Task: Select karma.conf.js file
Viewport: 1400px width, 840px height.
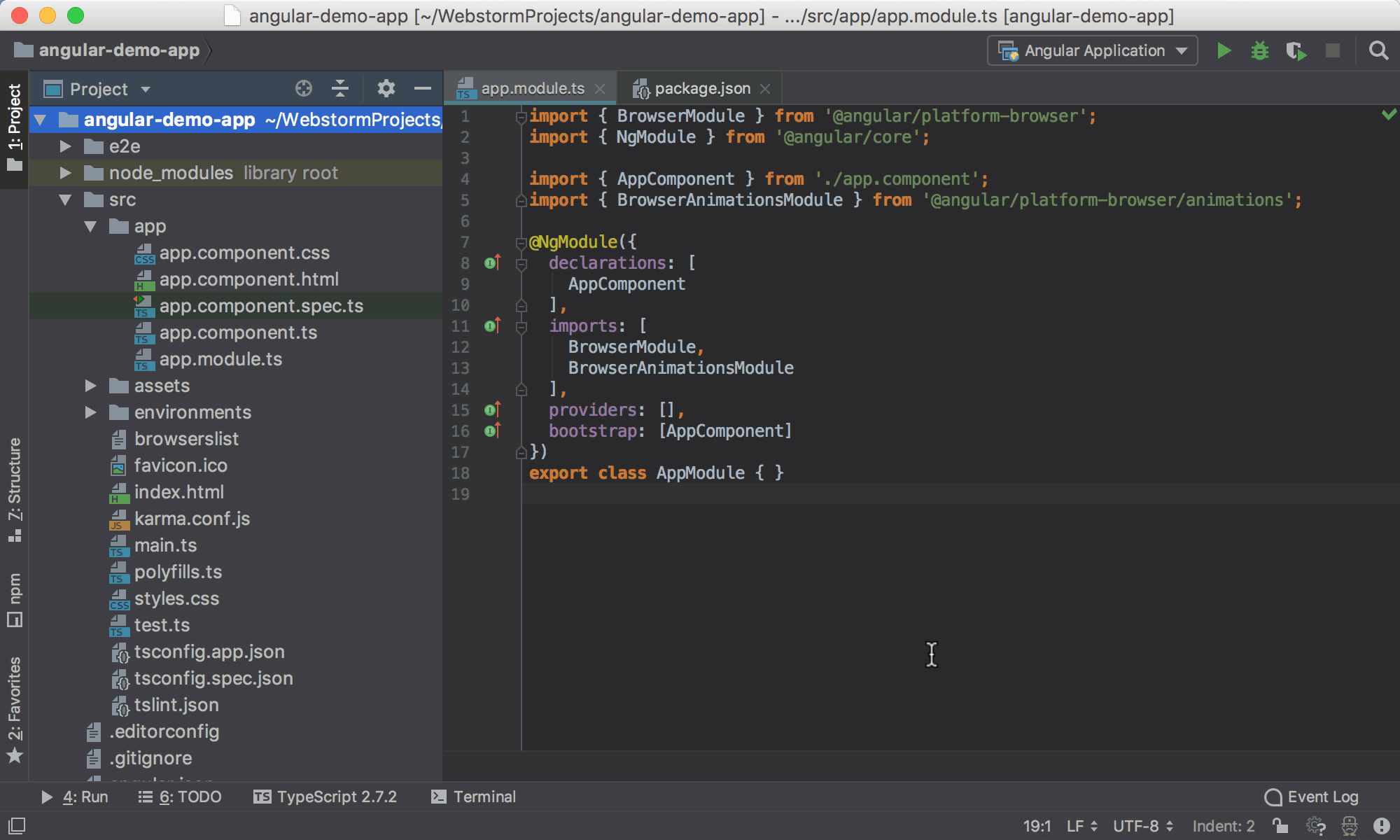Action: click(192, 519)
